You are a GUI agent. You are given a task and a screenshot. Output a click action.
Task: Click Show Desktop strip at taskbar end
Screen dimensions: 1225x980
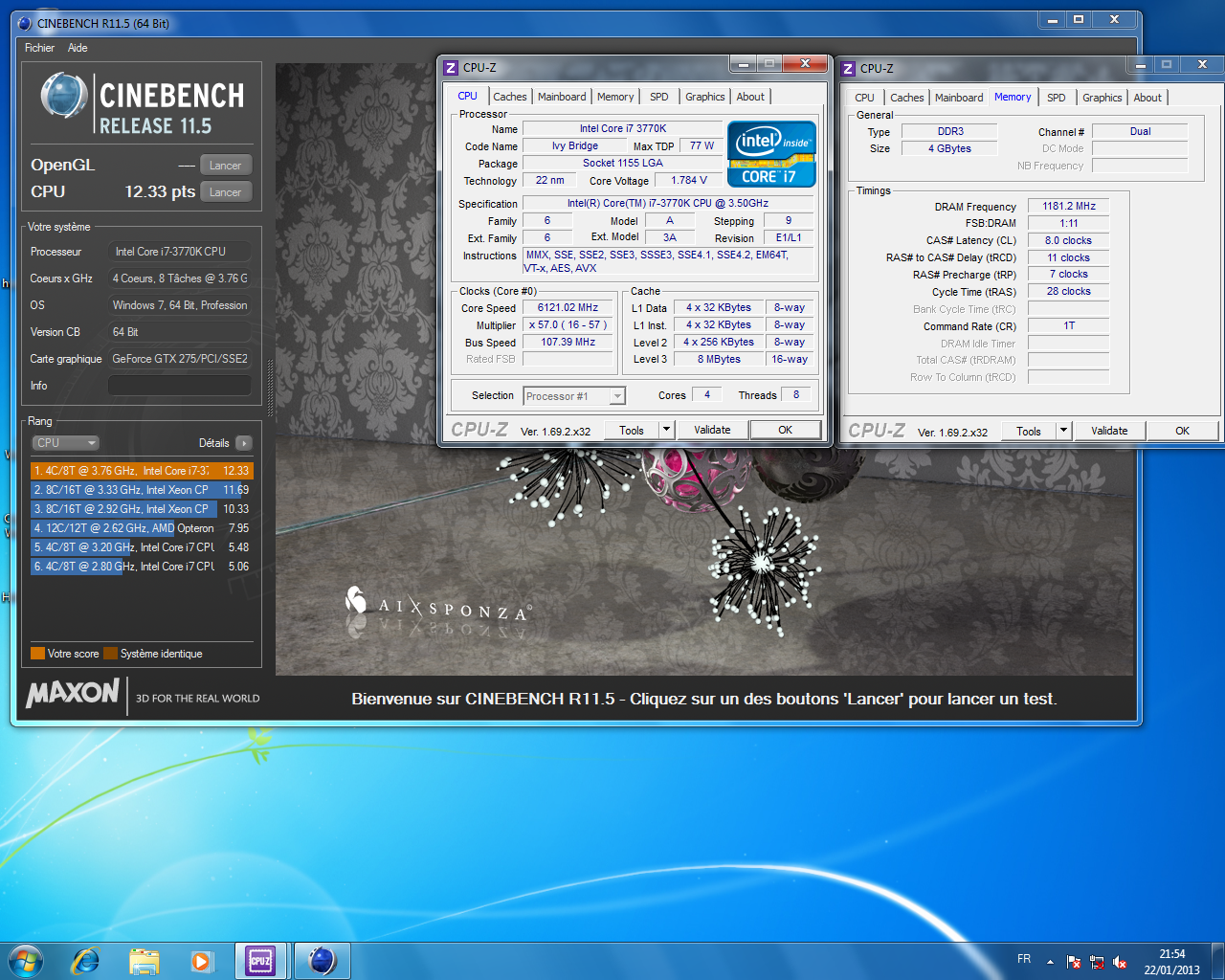pyautogui.click(x=1218, y=961)
